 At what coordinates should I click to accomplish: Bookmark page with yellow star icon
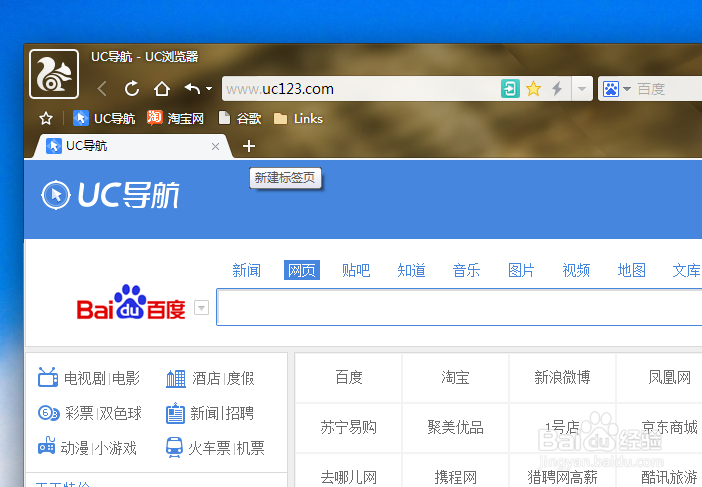533,89
